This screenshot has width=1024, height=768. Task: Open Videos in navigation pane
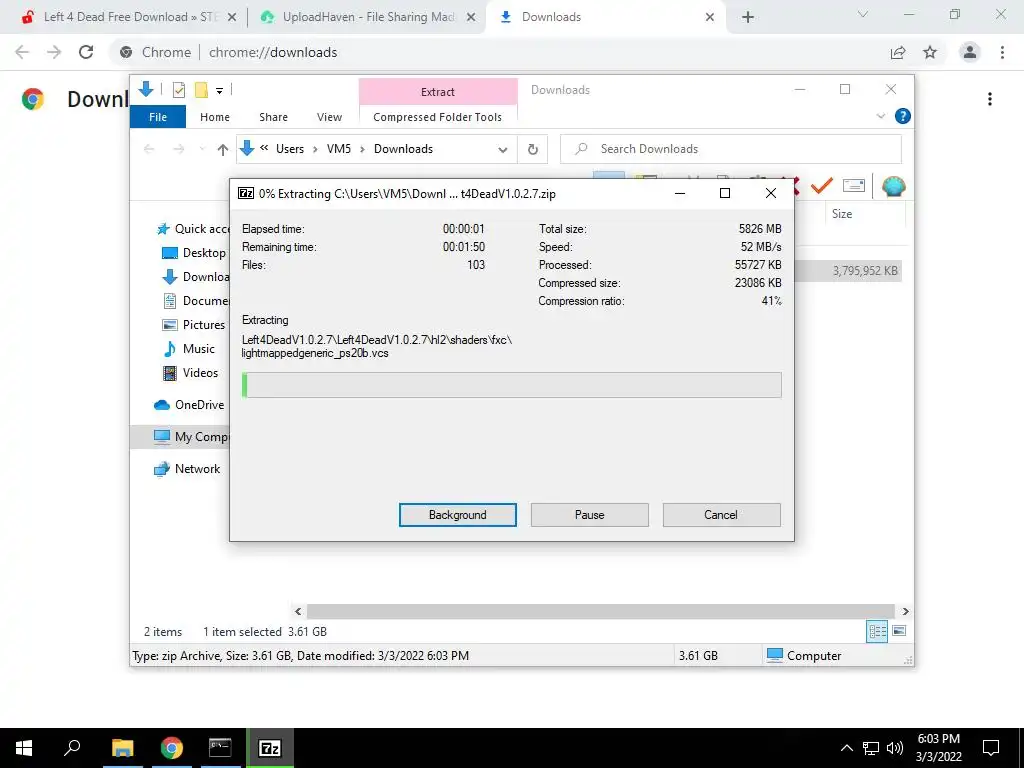pos(190,373)
